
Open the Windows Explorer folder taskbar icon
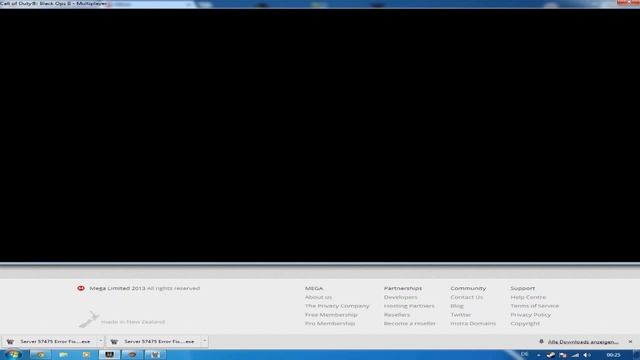(63, 355)
